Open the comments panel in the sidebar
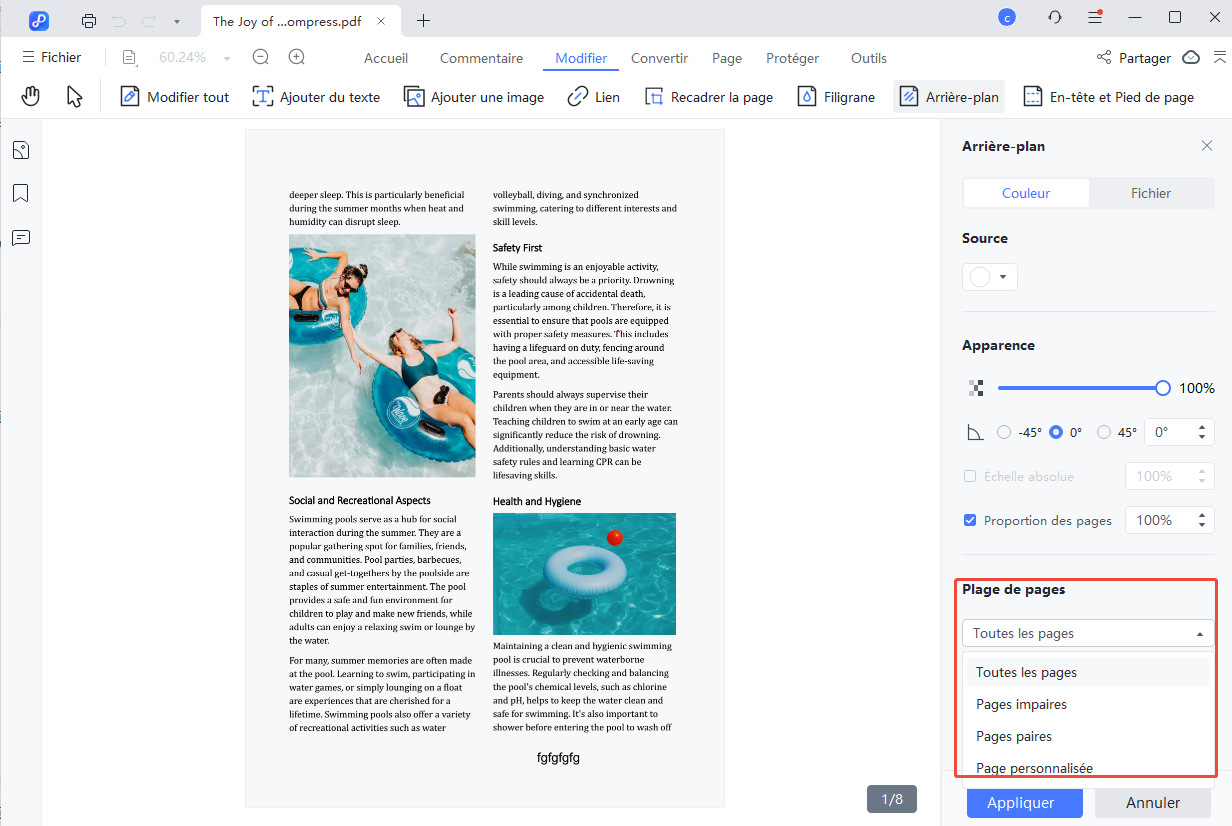The image size is (1232, 826). (x=21, y=238)
